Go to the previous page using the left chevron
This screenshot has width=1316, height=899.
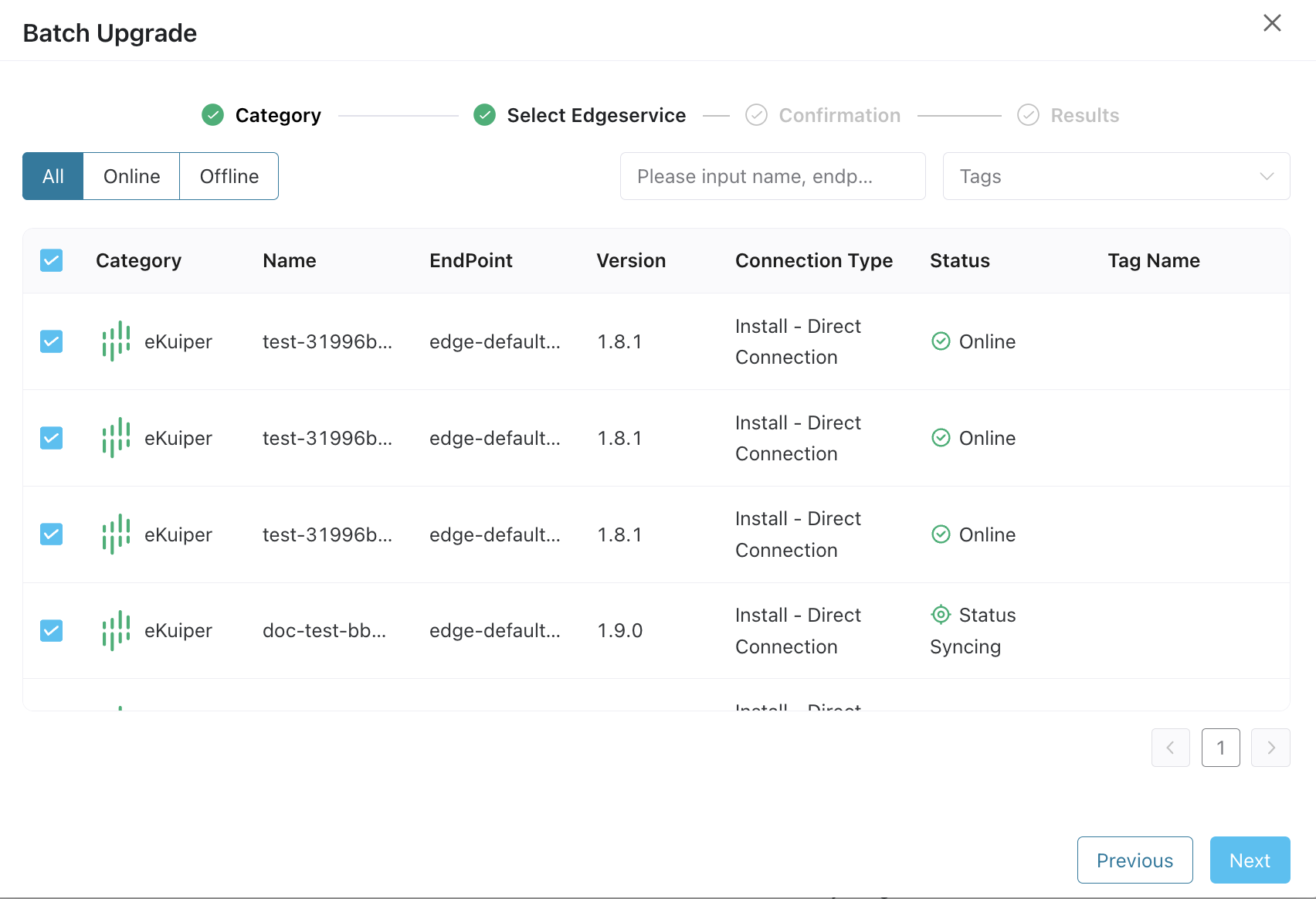pyautogui.click(x=1171, y=748)
